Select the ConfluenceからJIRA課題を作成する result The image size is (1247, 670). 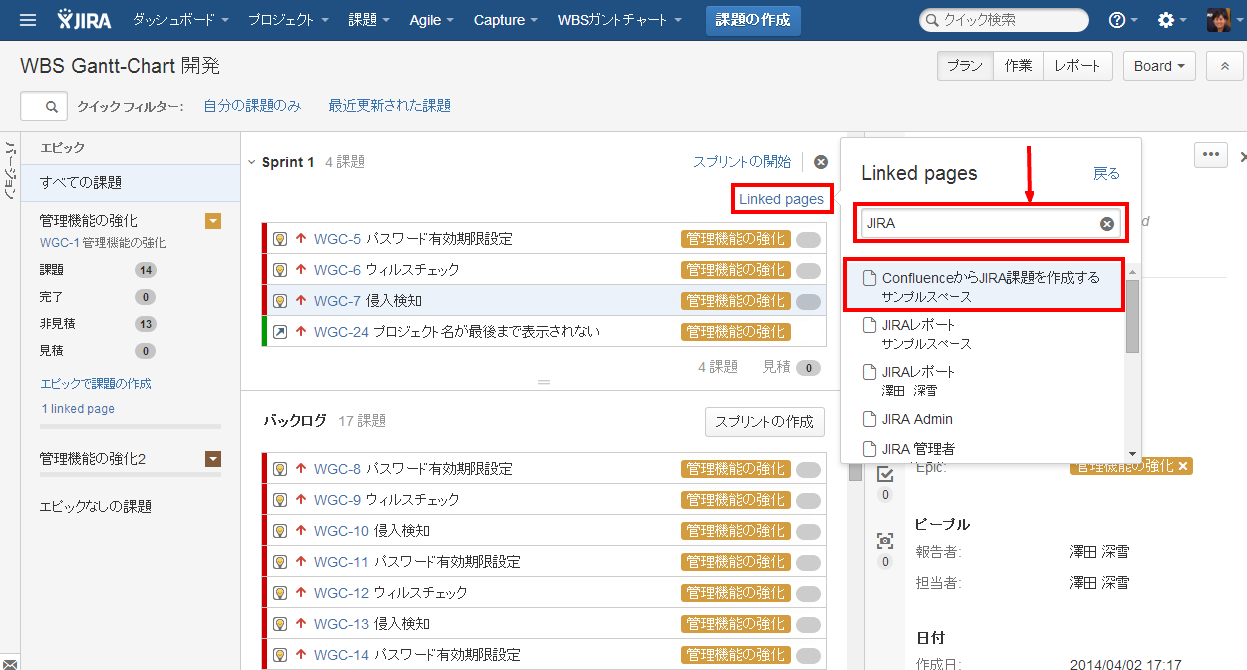[x=984, y=287]
